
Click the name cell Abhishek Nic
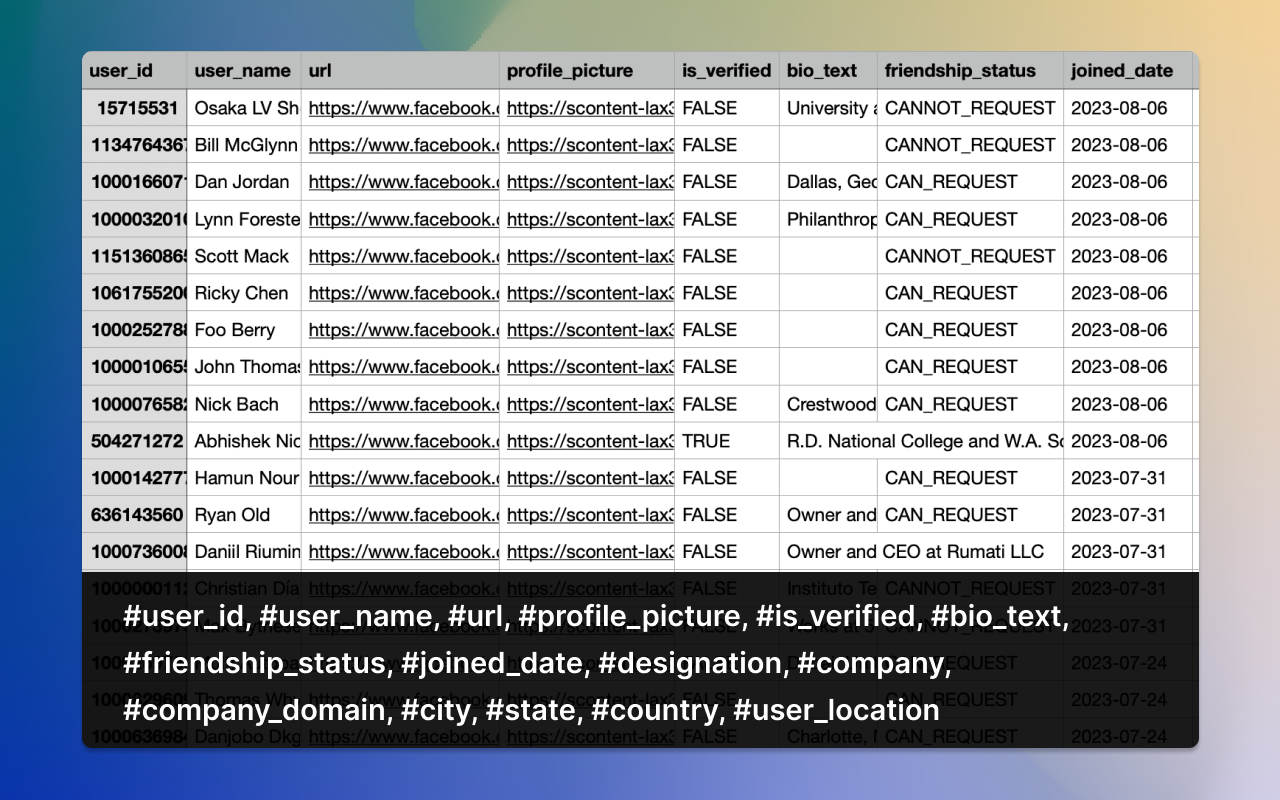[x=244, y=441]
